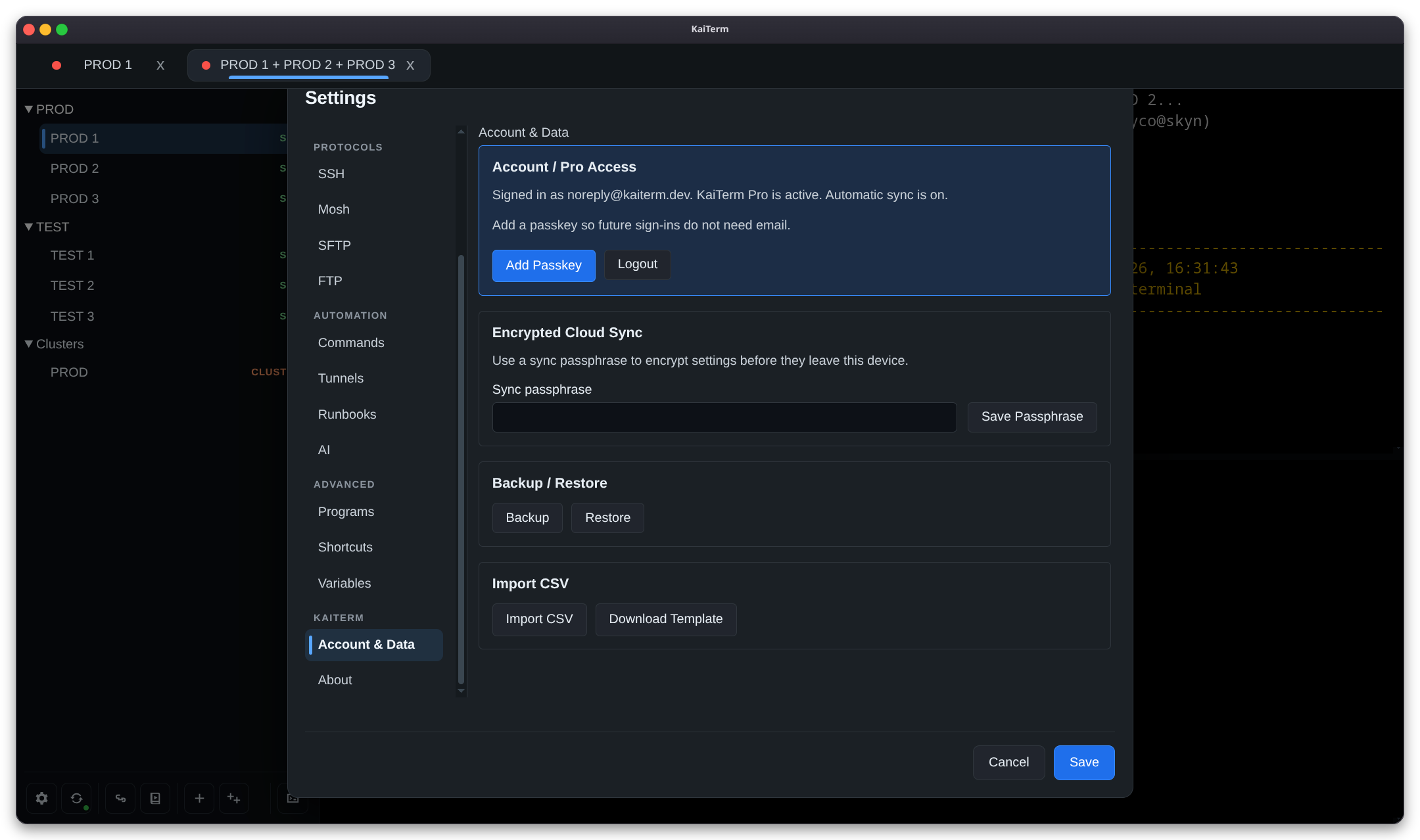1420x840 pixels.
Task: Save the Settings dialog
Action: [1083, 762]
